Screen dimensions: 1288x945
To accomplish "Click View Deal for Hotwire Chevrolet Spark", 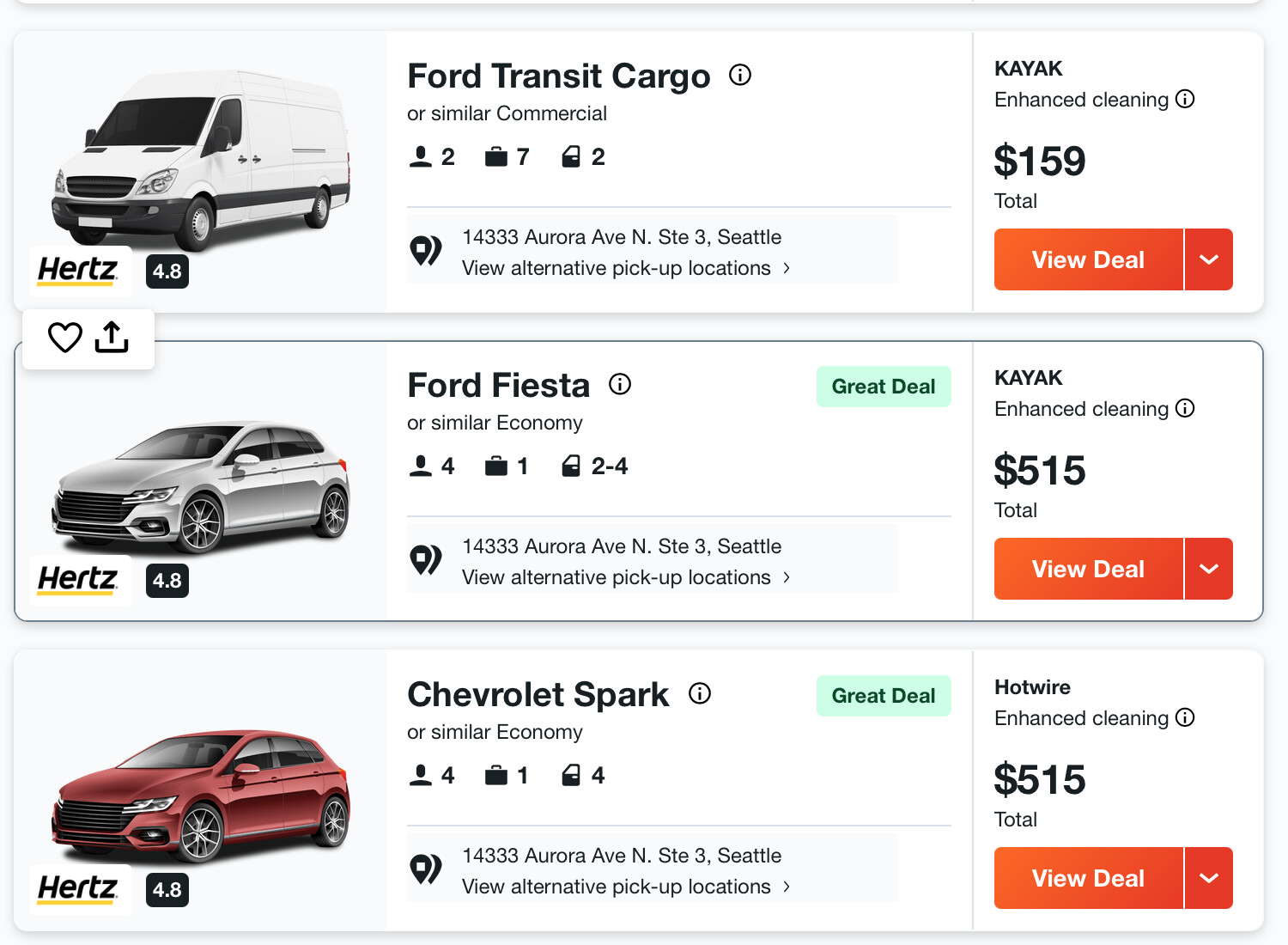I will click(1088, 878).
